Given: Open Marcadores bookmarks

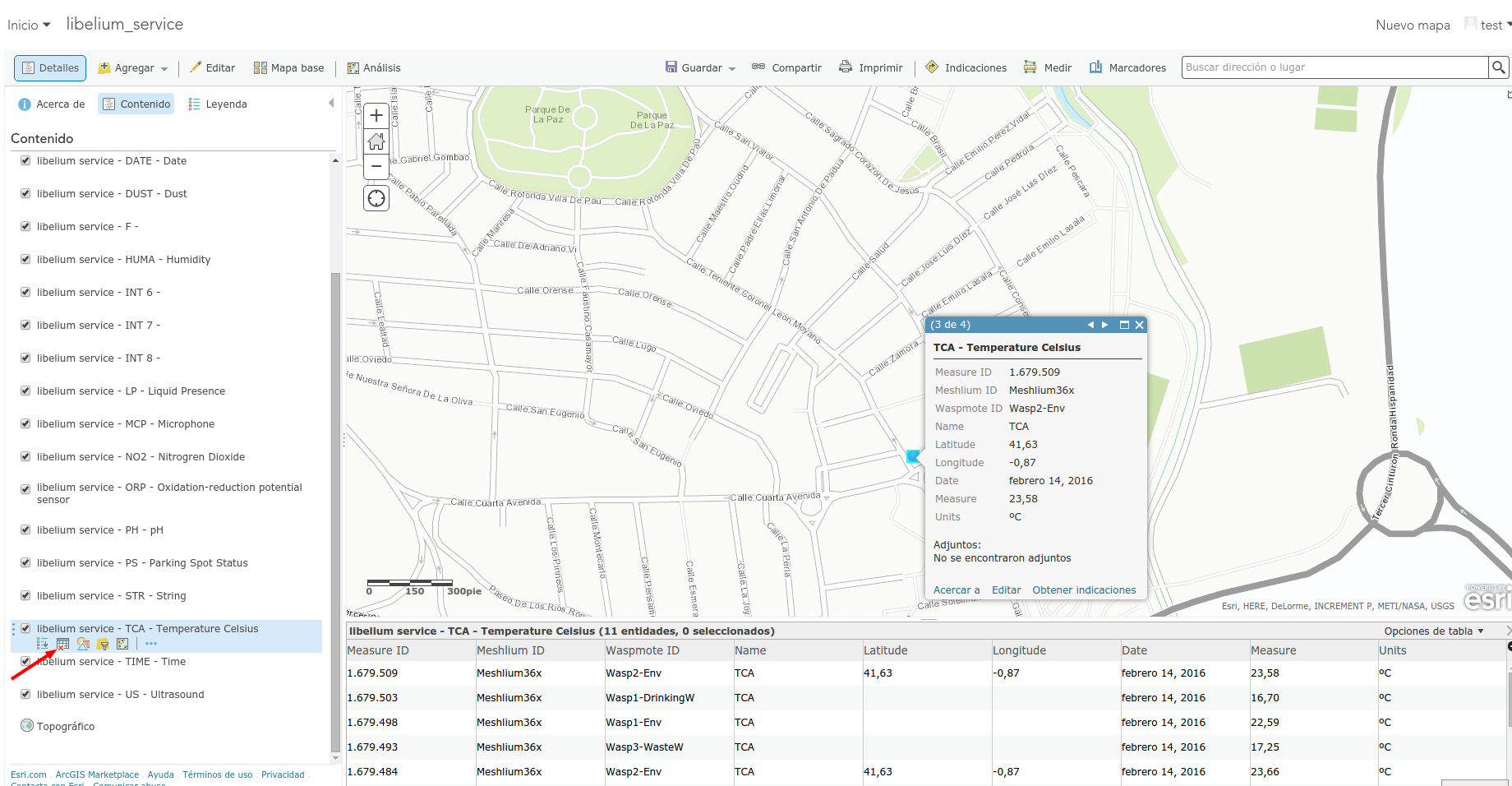Looking at the screenshot, I should pyautogui.click(x=1127, y=67).
